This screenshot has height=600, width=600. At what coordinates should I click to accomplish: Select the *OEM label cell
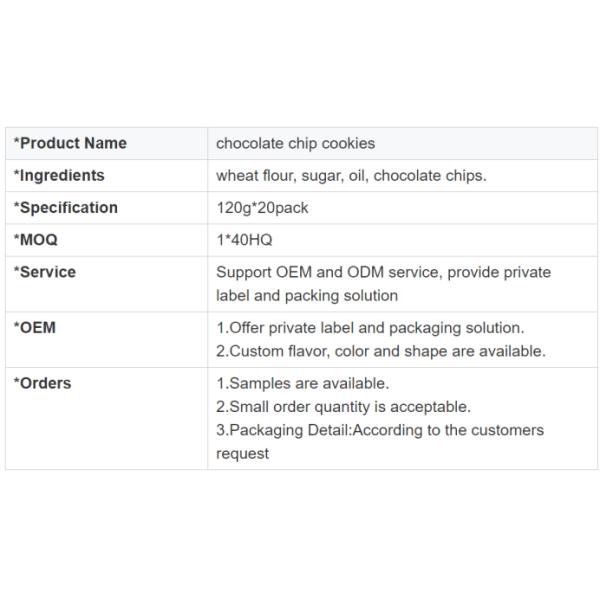pos(35,328)
